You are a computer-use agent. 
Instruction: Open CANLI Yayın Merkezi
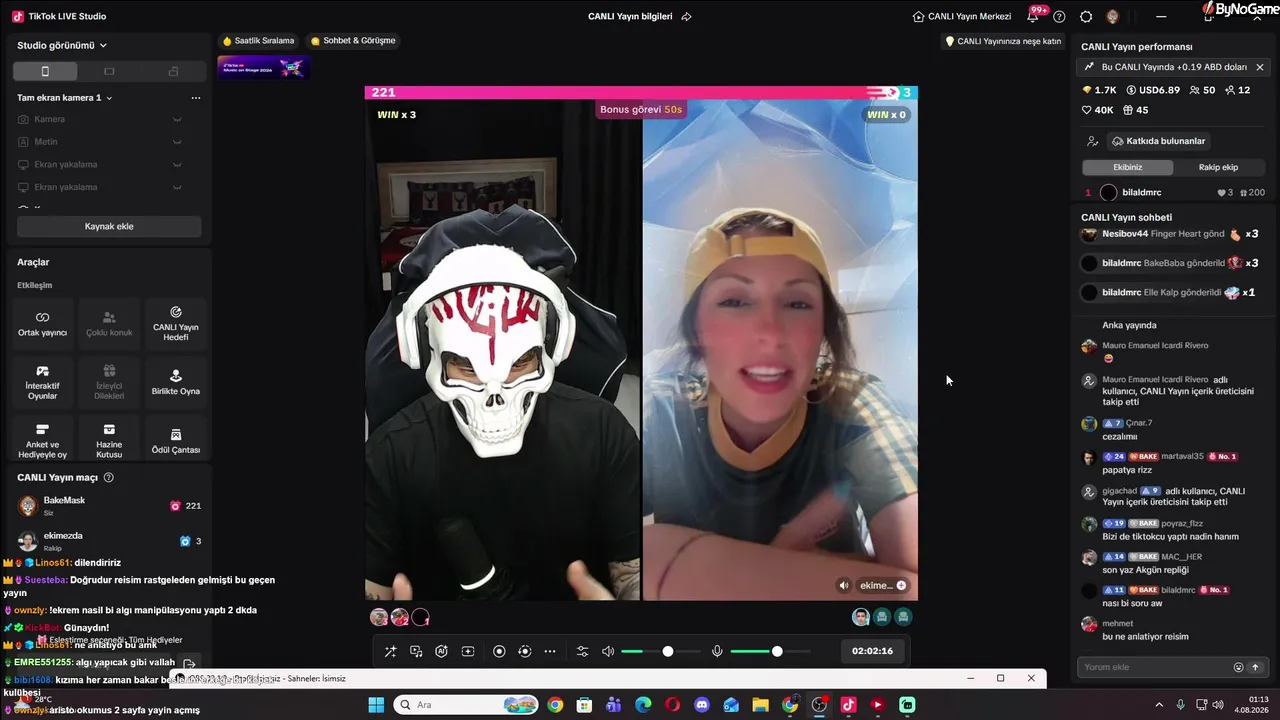click(x=962, y=17)
